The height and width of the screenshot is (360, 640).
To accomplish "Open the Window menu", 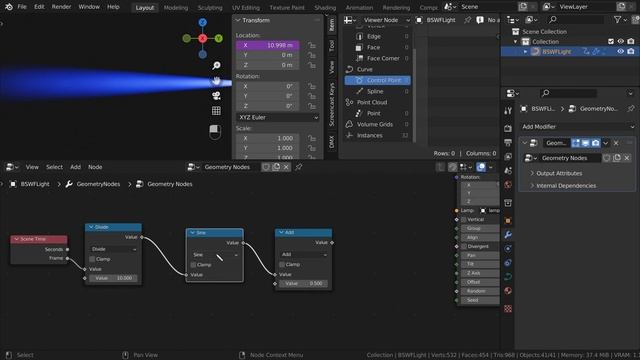I will [x=89, y=7].
